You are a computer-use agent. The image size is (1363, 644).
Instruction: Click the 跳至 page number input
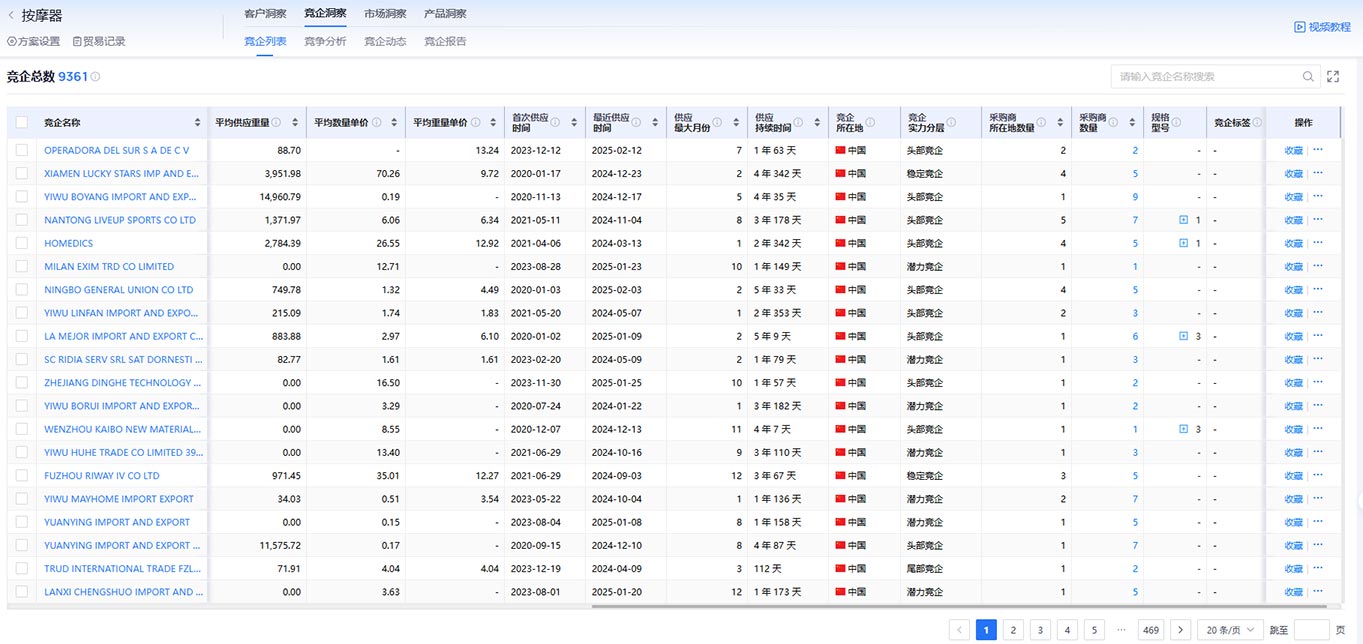tap(1312, 630)
